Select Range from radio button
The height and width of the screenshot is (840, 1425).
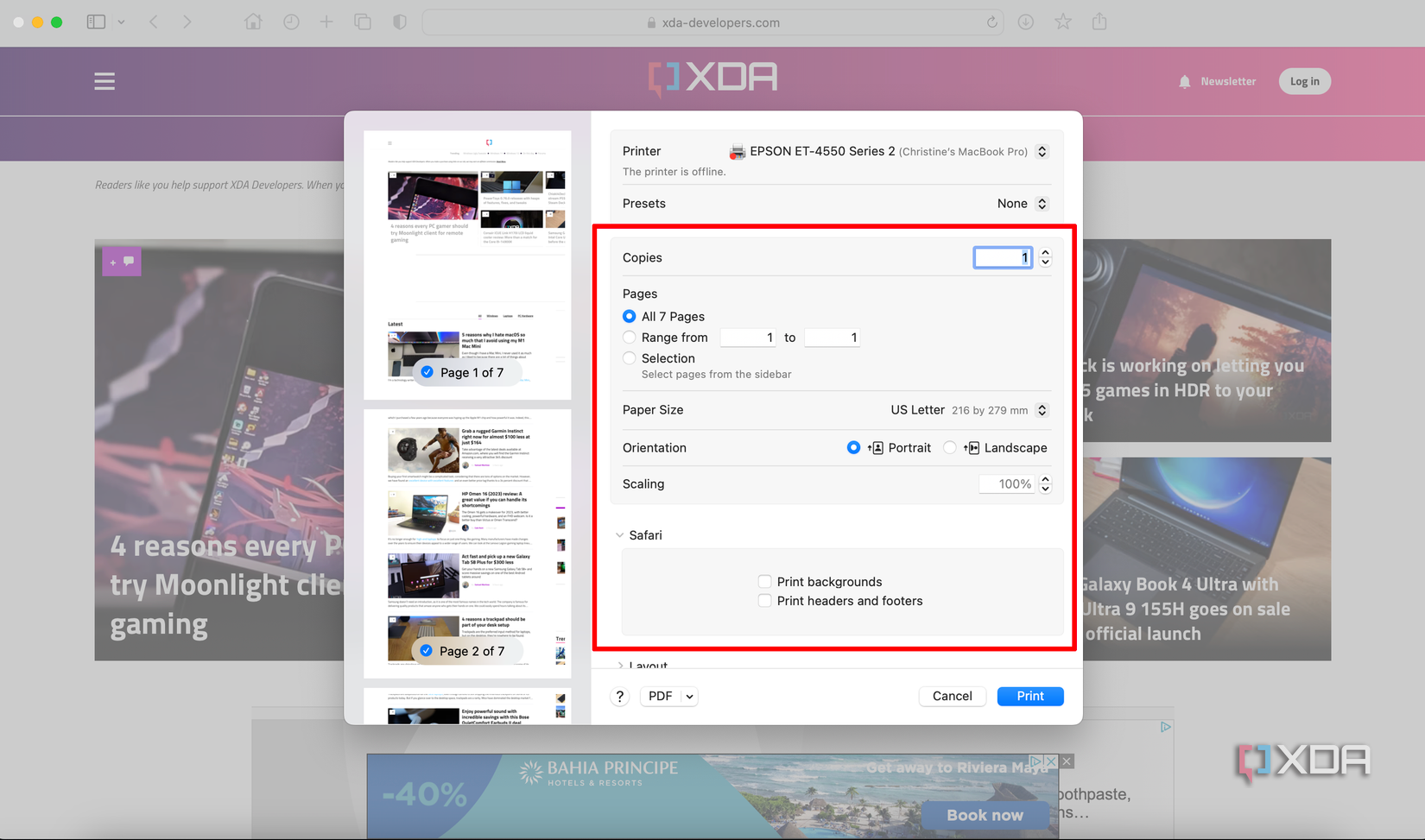tap(630, 338)
